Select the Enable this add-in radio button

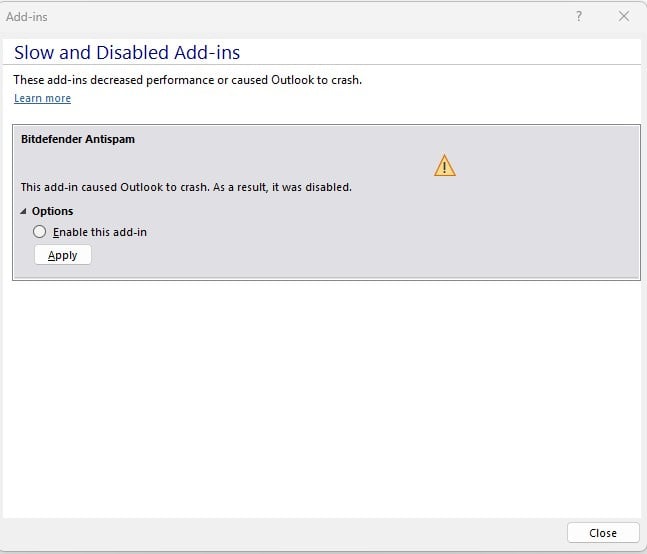tap(39, 232)
